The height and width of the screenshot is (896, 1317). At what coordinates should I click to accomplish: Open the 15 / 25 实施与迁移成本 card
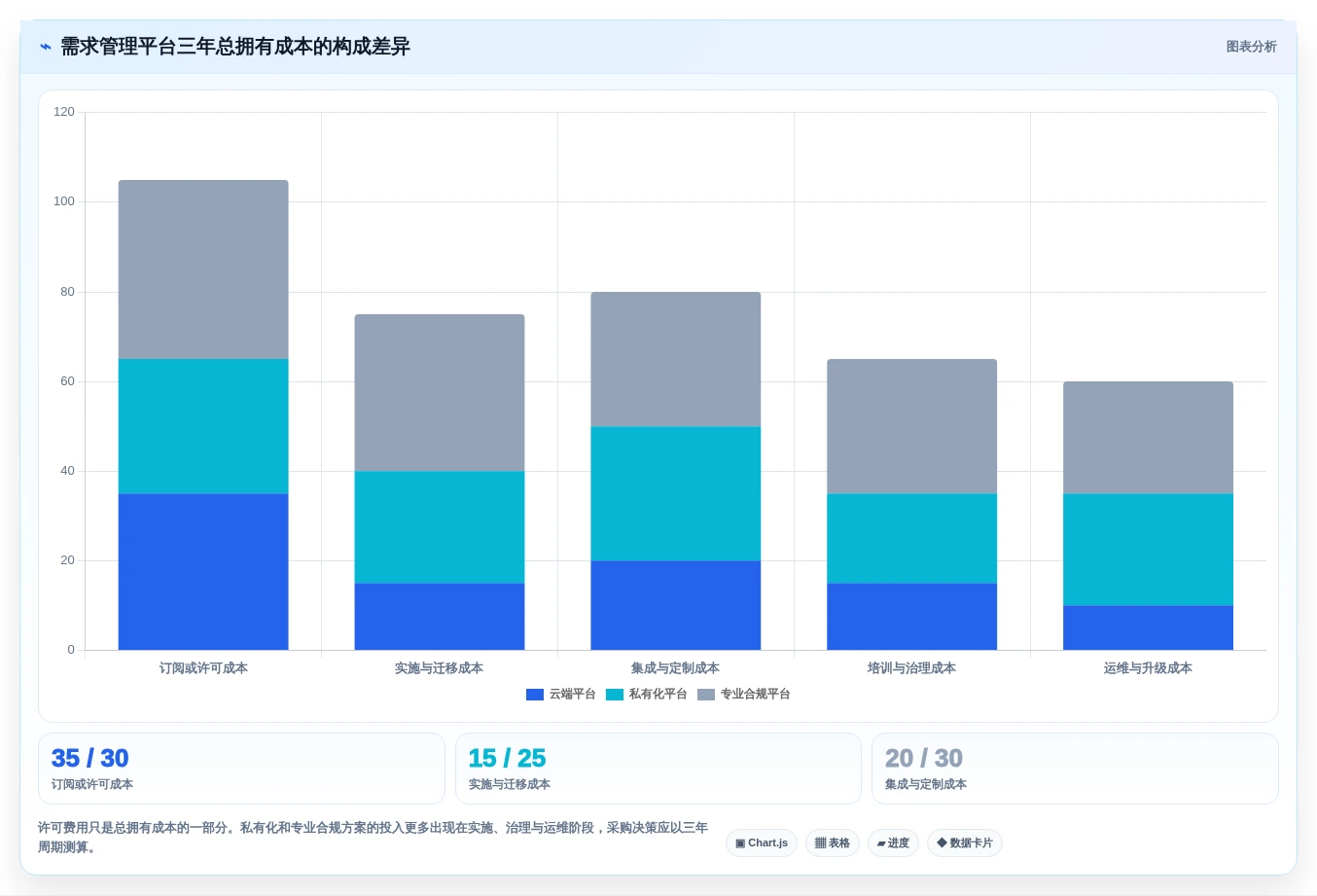coord(658,769)
